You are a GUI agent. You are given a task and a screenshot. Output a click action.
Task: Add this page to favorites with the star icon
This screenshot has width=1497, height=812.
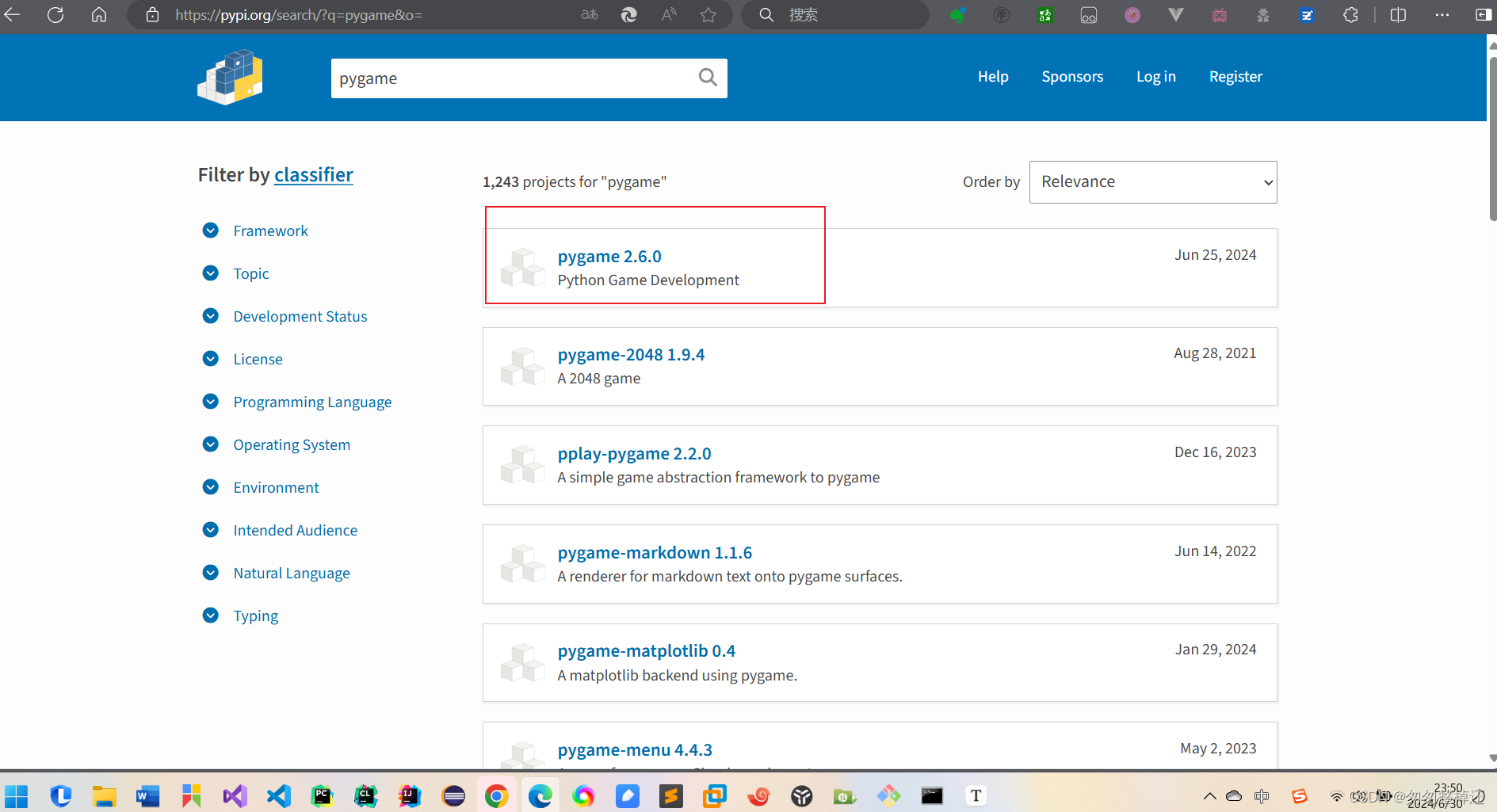(x=708, y=15)
